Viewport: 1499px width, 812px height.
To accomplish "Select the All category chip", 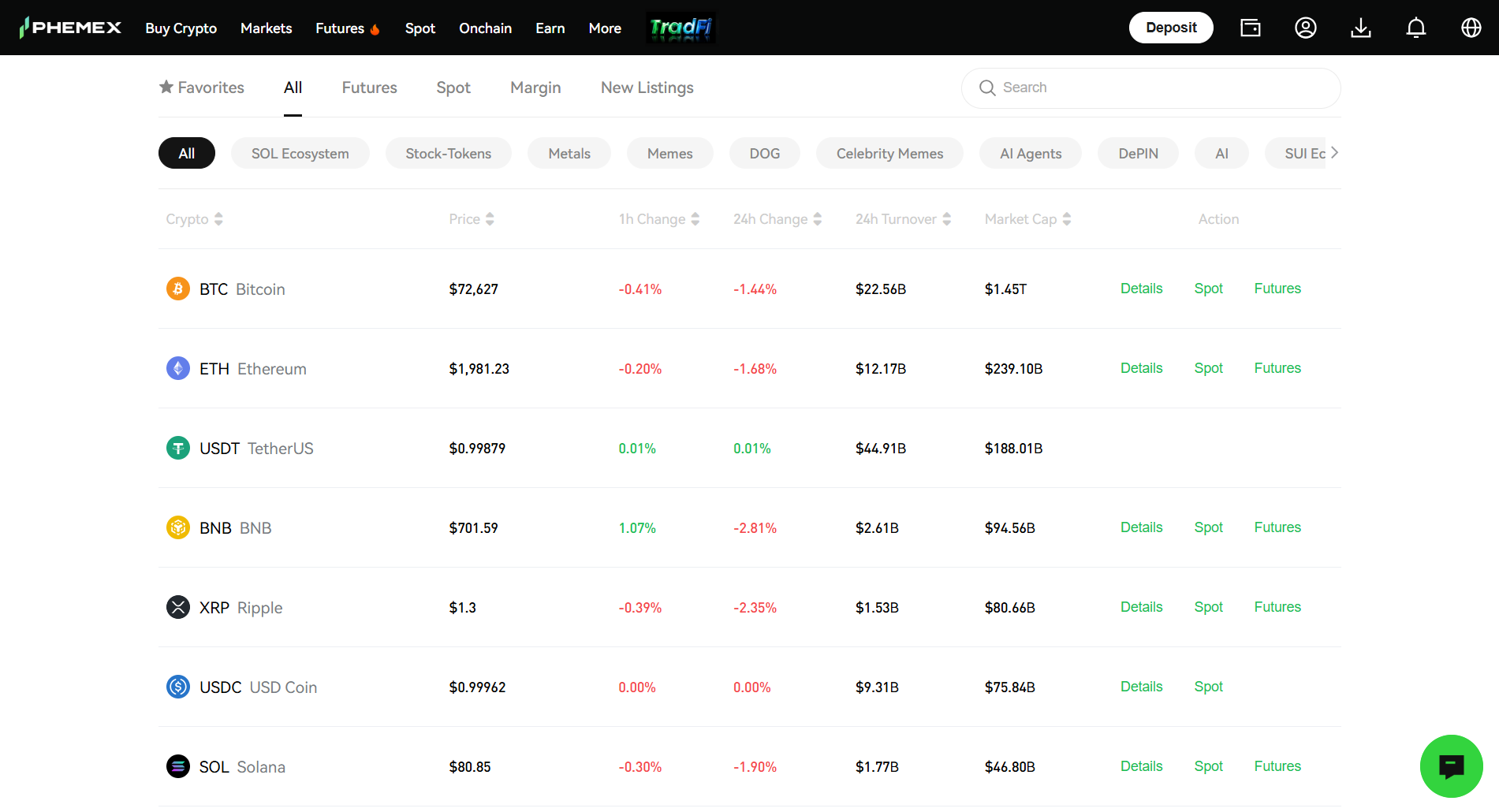I will (187, 153).
